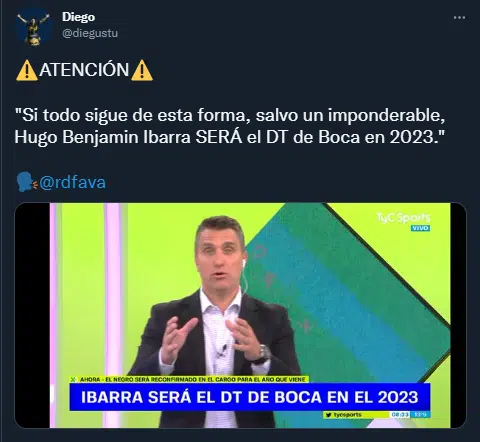The height and width of the screenshot is (442, 480).
Task: Click the @rdfava mention link
Action: click(x=72, y=182)
